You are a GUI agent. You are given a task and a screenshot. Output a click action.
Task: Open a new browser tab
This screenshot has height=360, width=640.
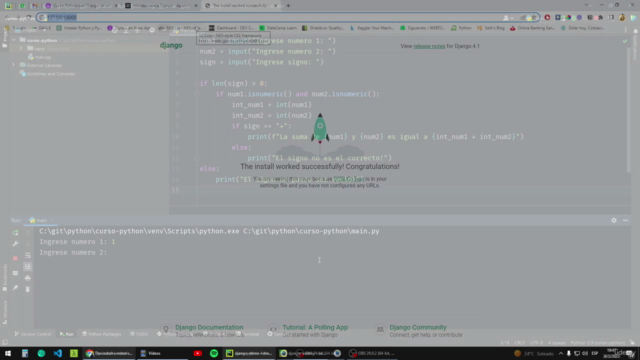click(288, 6)
